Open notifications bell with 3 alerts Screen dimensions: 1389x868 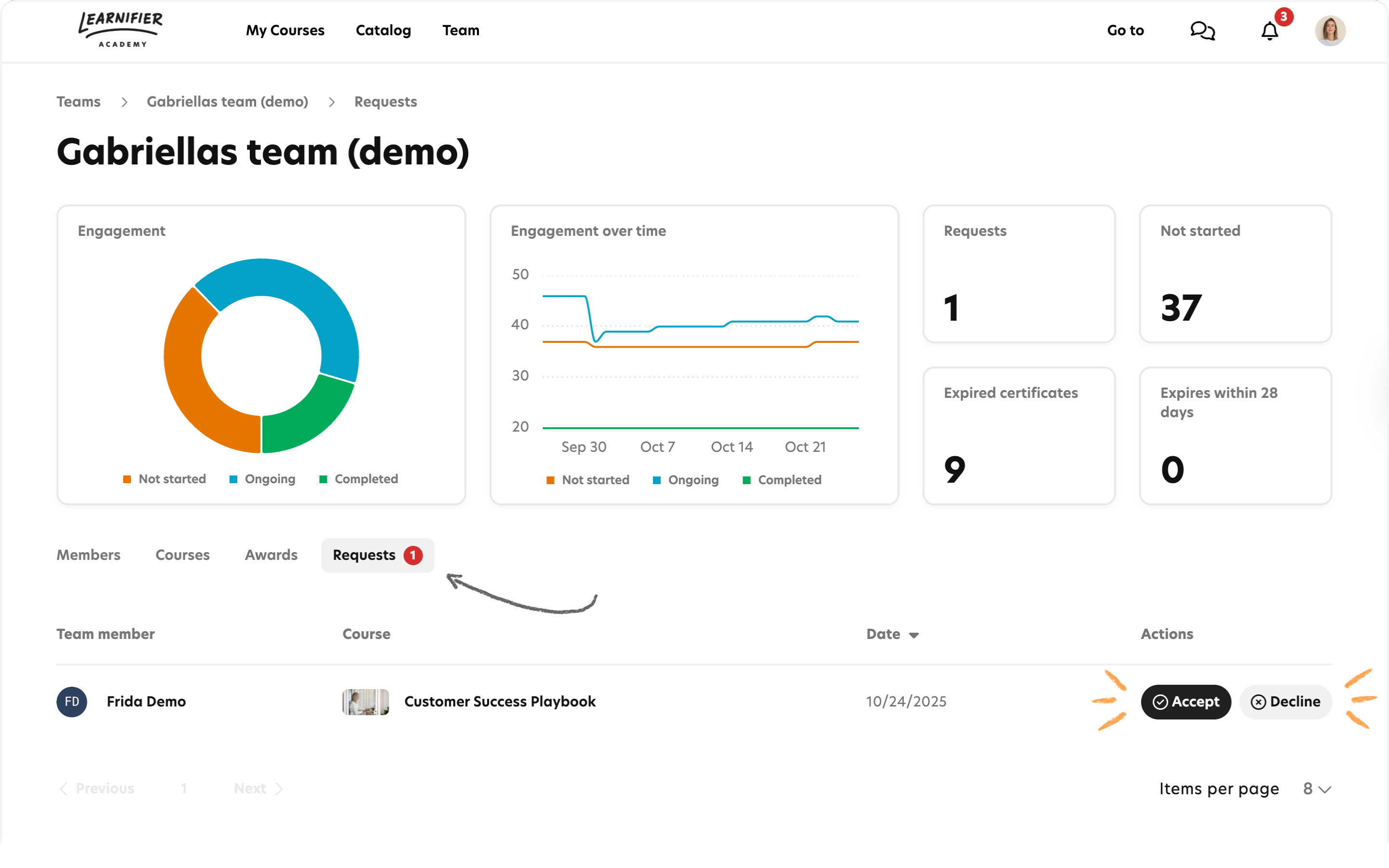tap(1269, 30)
